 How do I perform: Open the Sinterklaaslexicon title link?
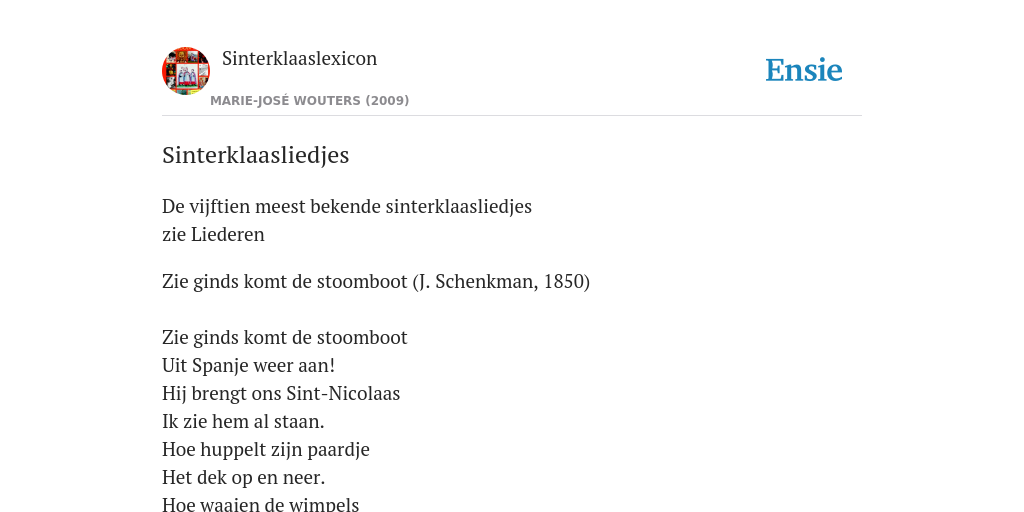tap(300, 58)
